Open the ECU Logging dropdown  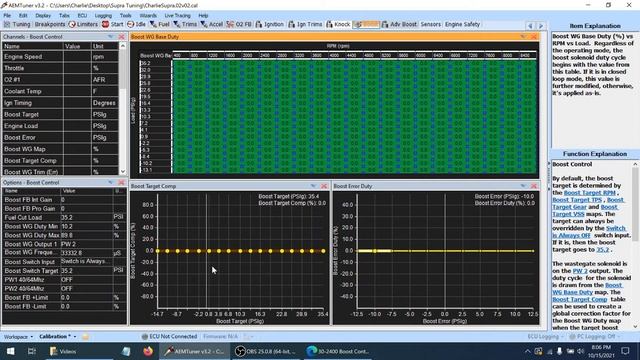pyautogui.click(x=545, y=337)
